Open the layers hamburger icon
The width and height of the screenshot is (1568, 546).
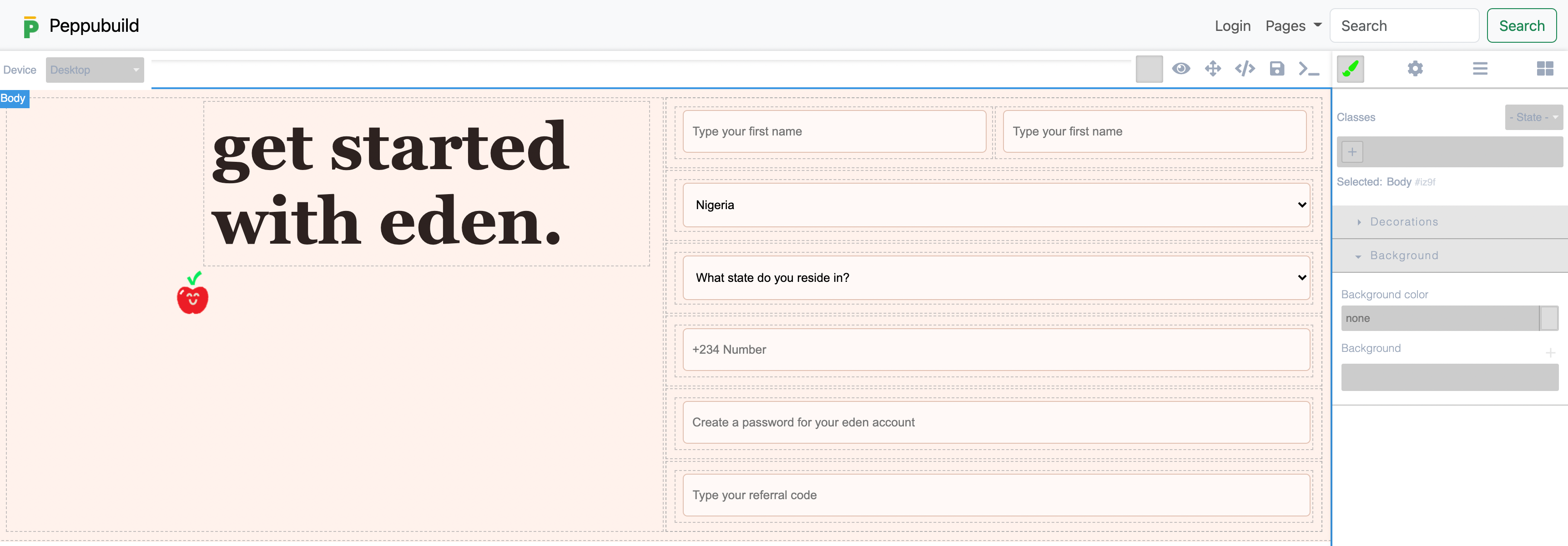pos(1480,69)
